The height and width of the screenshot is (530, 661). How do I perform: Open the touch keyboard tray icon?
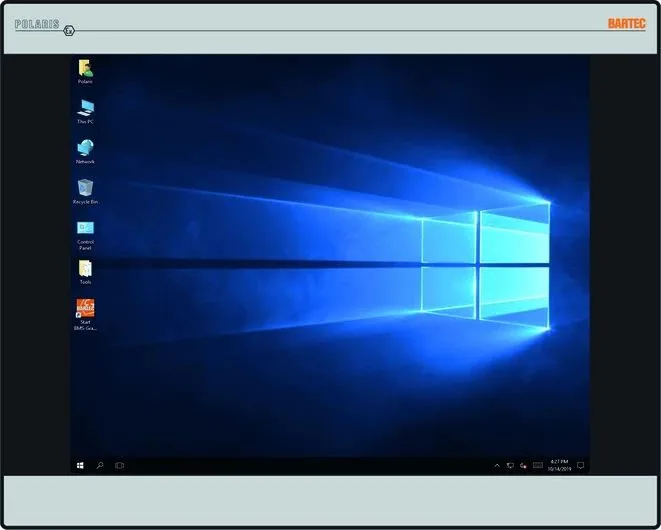click(537, 466)
